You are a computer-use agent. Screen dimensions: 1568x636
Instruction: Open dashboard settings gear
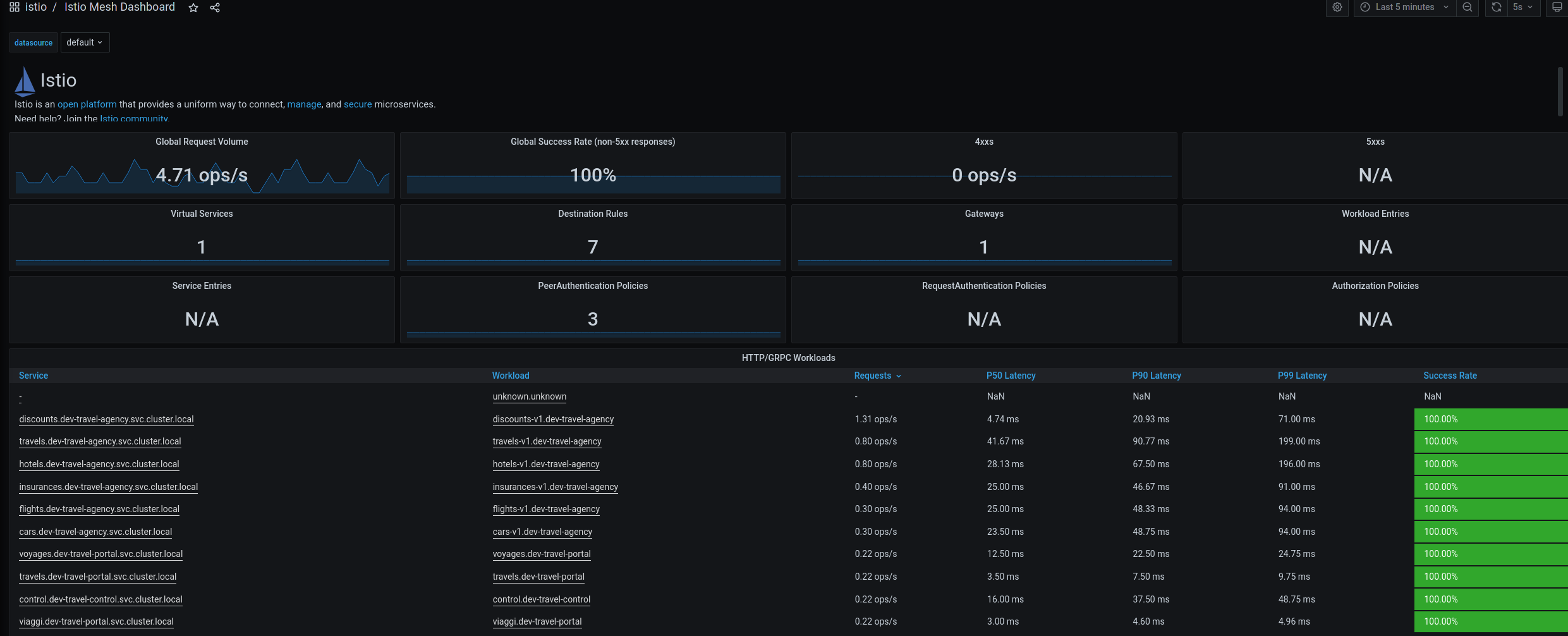point(1337,8)
